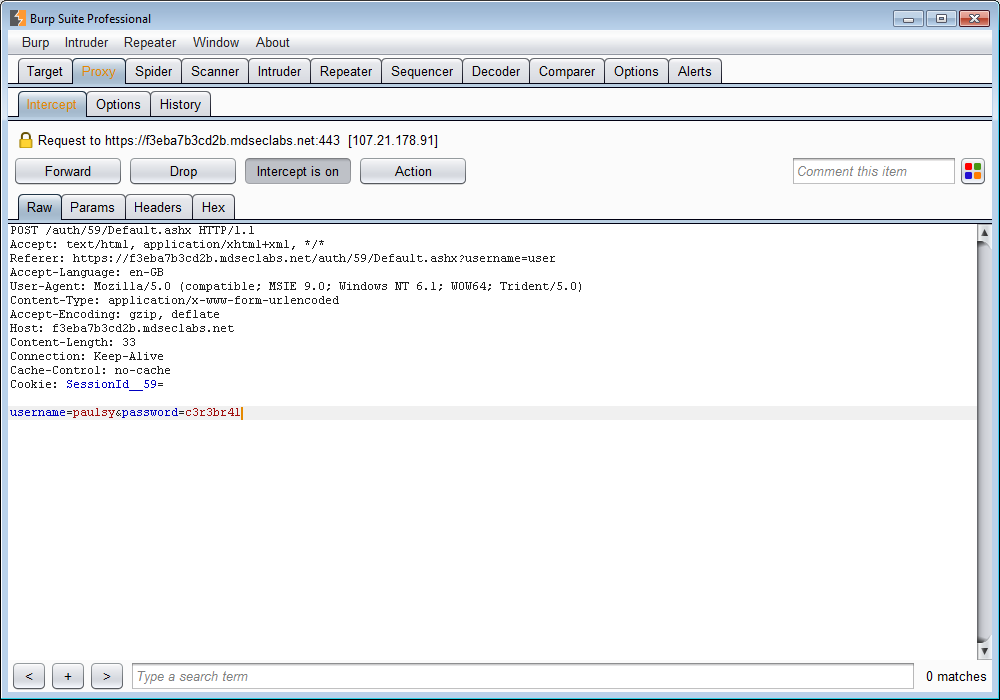Image resolution: width=1000 pixels, height=700 pixels.
Task: Open the proxy History sub-tab
Action: pos(180,105)
